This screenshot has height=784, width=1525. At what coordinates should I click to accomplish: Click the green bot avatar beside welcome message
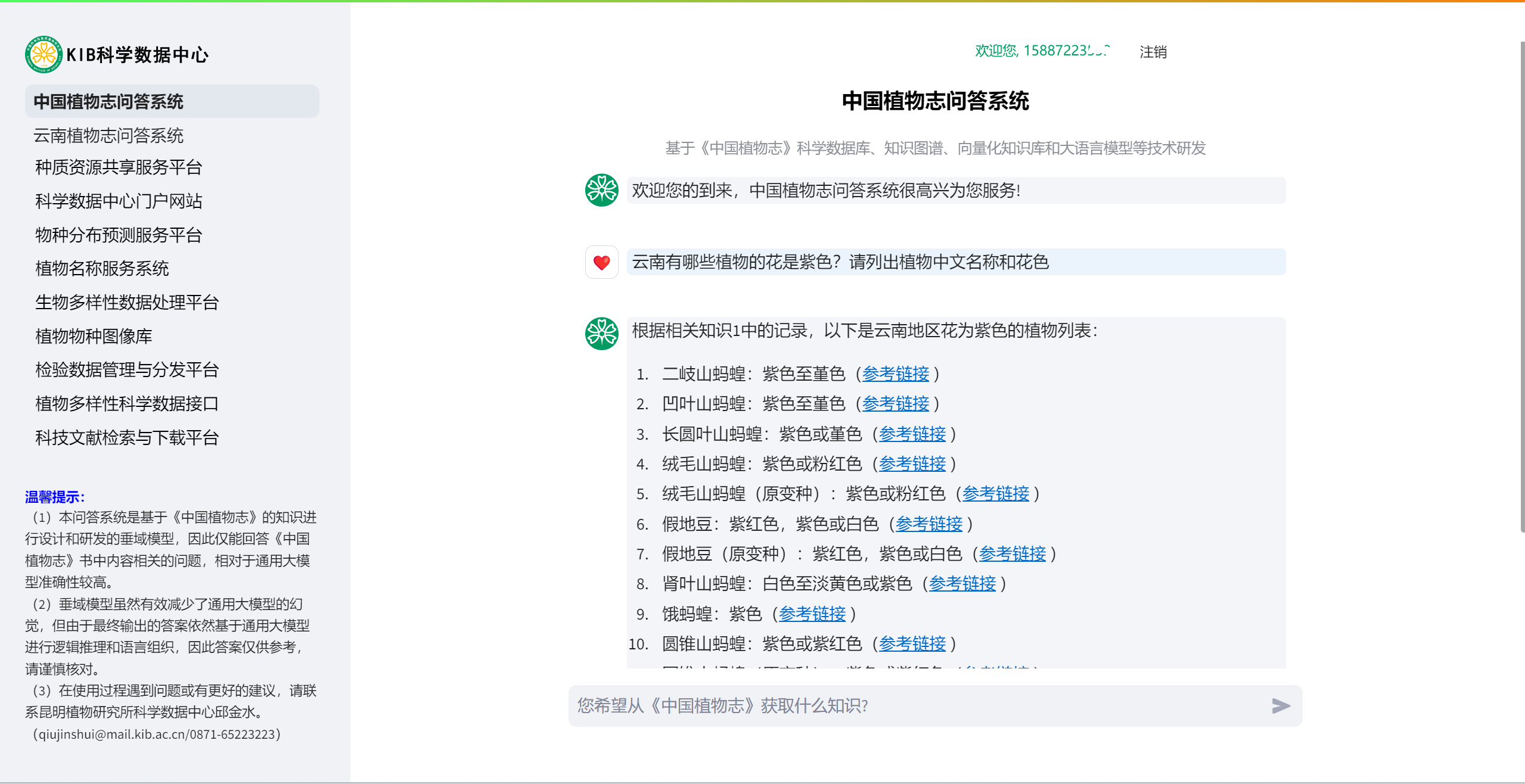[x=601, y=191]
